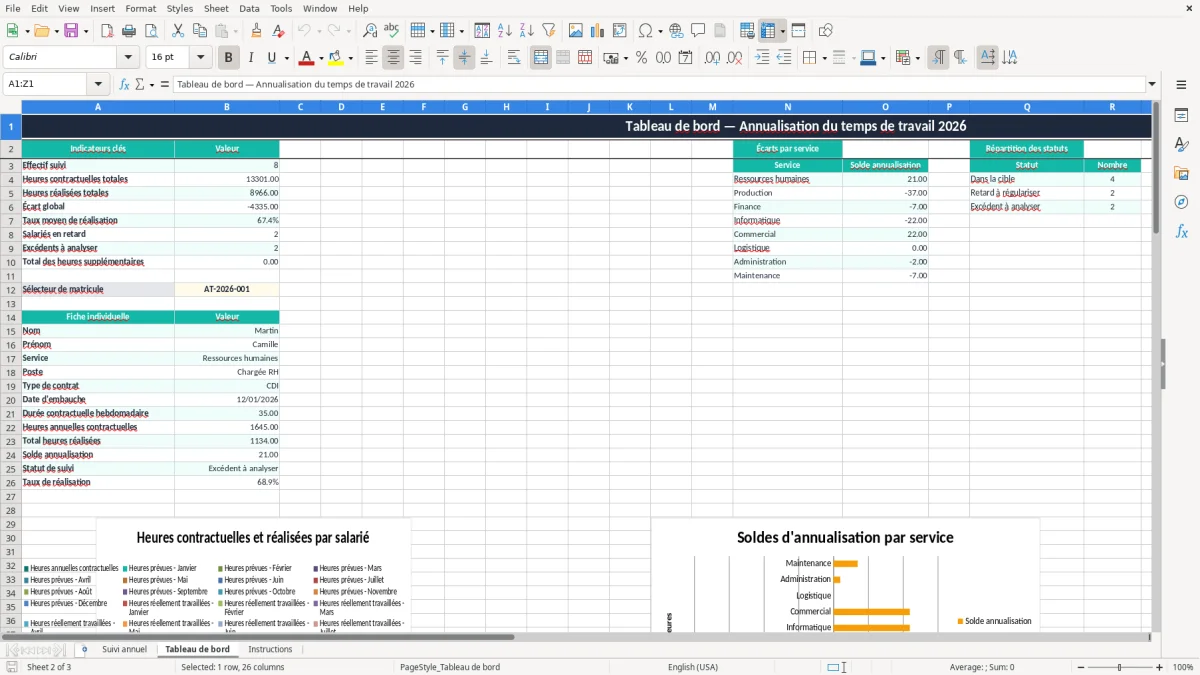Screen dimensions: 1200x675
Task: Click the English (USA) language status field
Action: pyautogui.click(x=693, y=667)
